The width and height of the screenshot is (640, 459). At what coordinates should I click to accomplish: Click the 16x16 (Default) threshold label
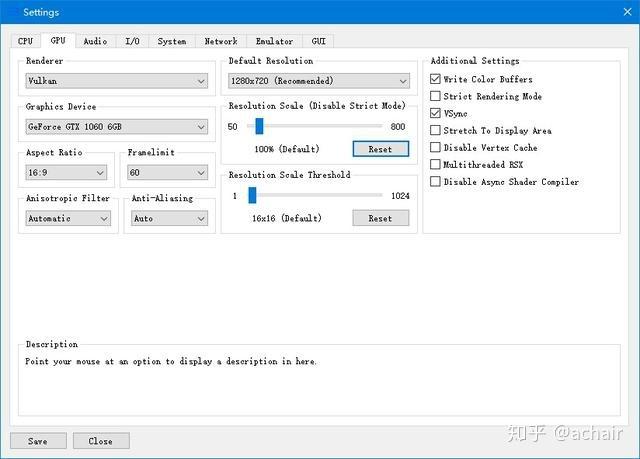coord(287,218)
